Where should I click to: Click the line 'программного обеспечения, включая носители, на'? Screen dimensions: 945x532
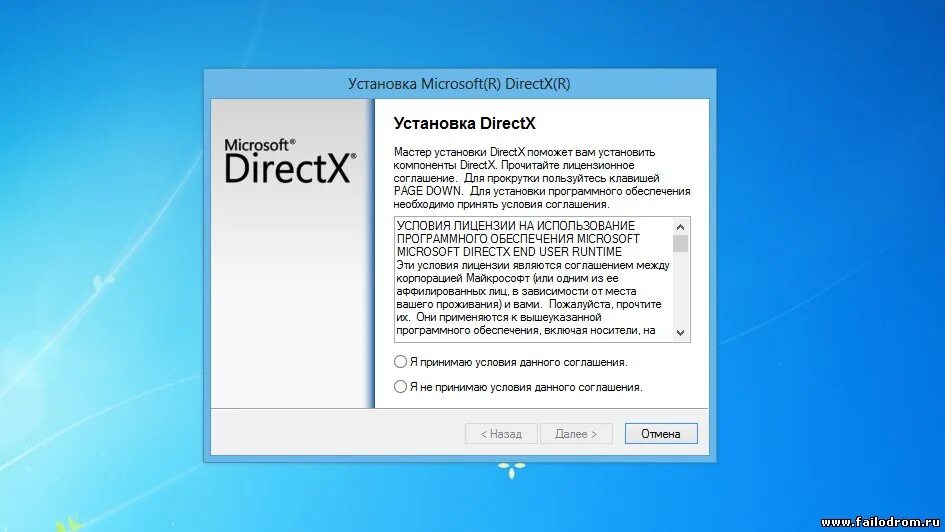(526, 330)
